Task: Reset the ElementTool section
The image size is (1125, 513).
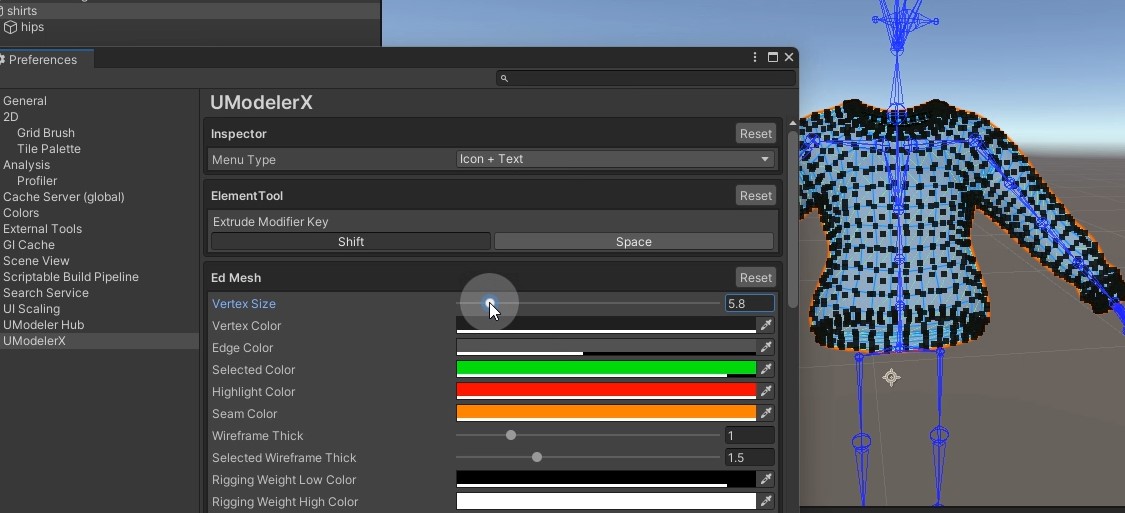Action: coord(756,195)
